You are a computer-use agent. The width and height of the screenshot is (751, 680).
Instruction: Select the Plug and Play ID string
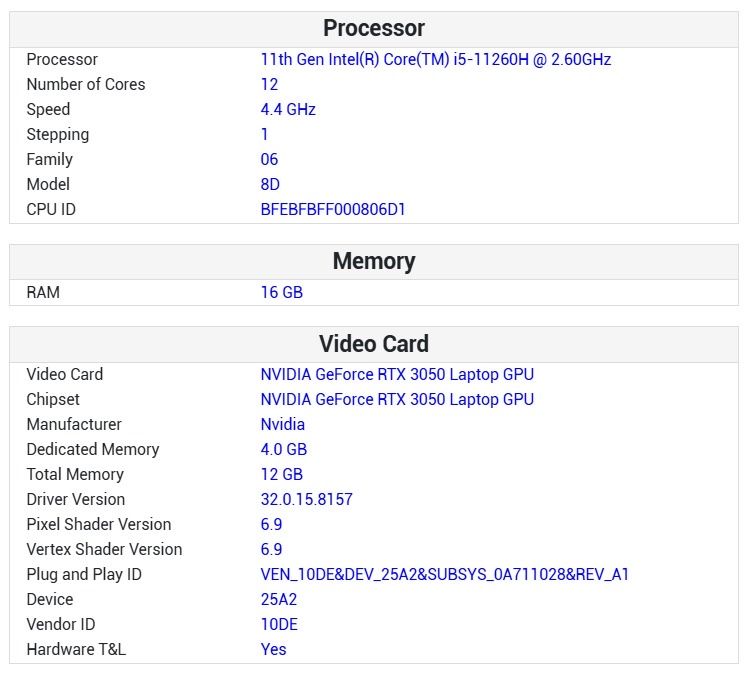point(444,575)
